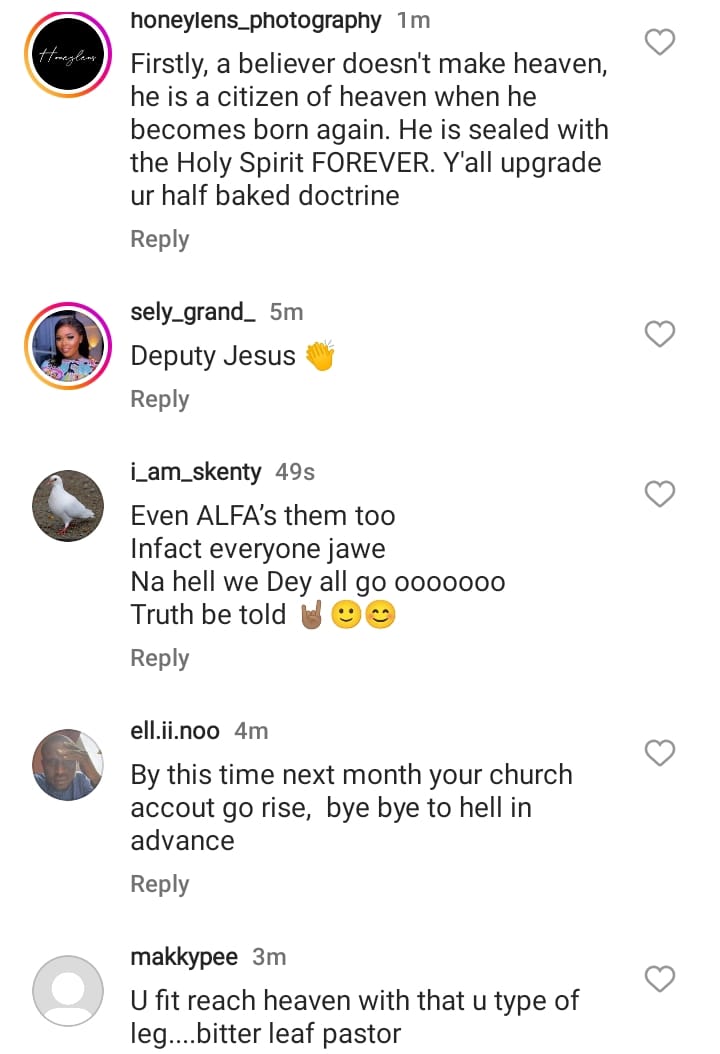Tap the heart on sely_grand_'s comment

coord(660,334)
